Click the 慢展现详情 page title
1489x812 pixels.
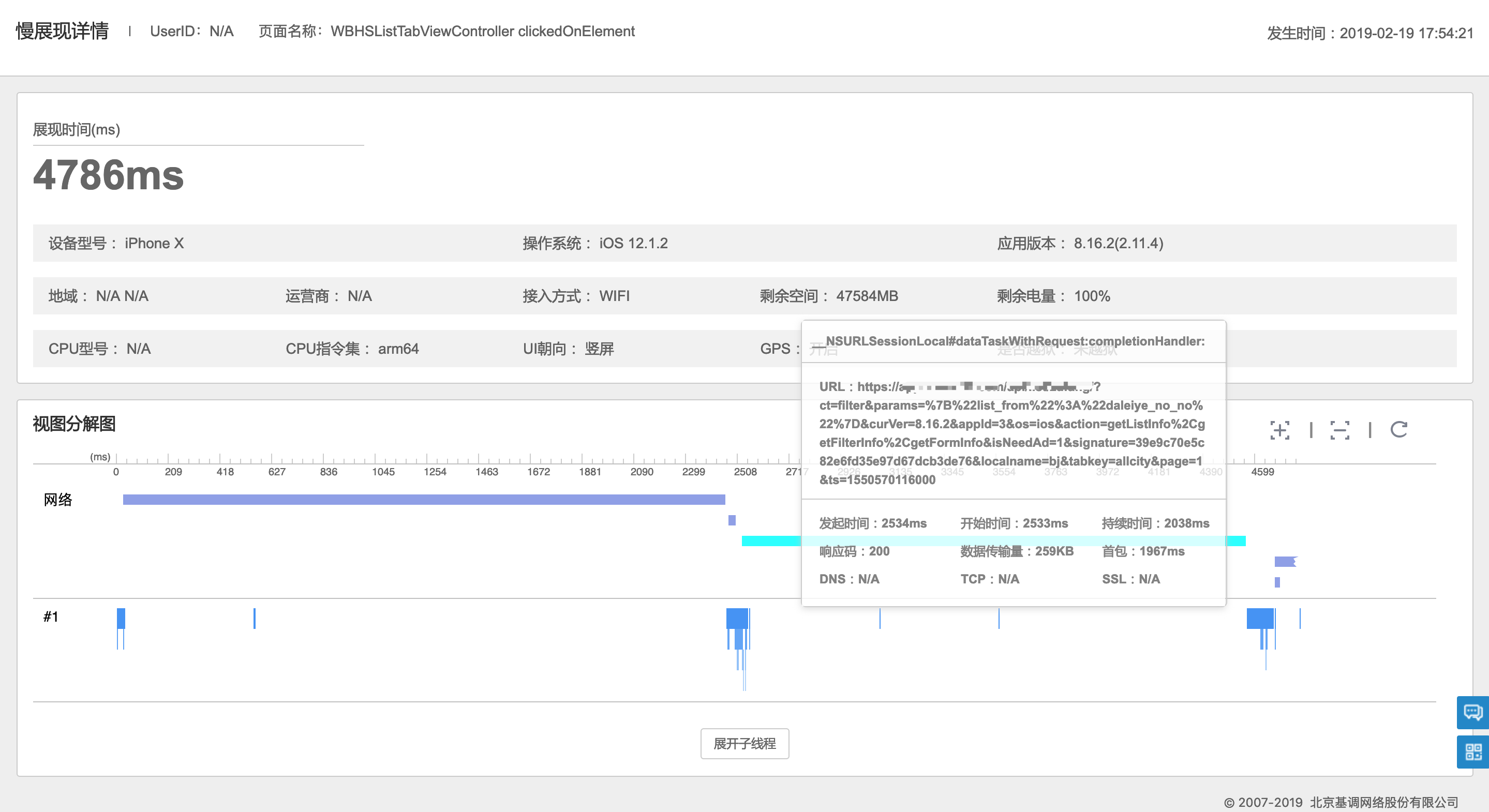[62, 31]
